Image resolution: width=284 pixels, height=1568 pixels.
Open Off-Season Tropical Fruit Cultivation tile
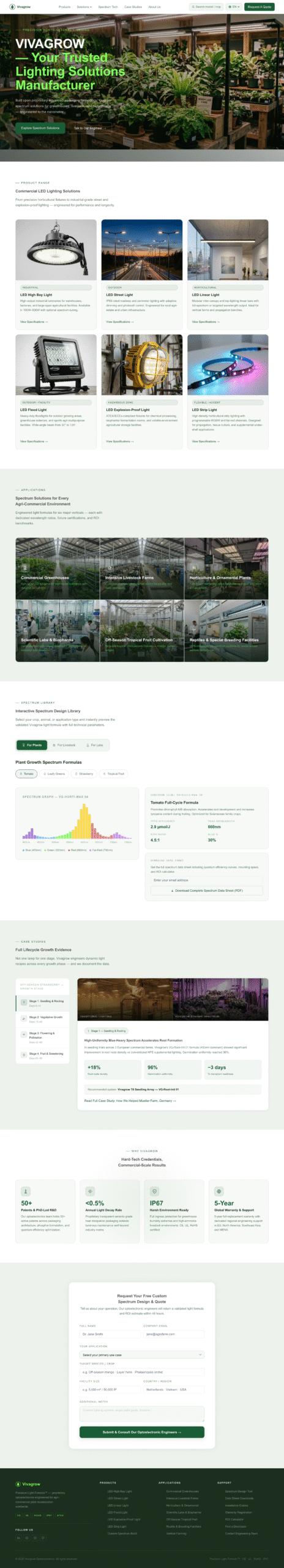pyautogui.click(x=142, y=631)
